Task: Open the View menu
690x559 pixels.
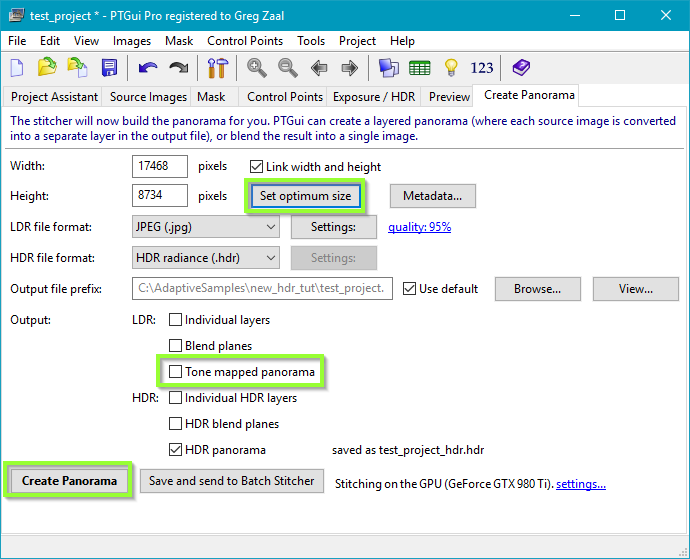Action: tap(86, 41)
